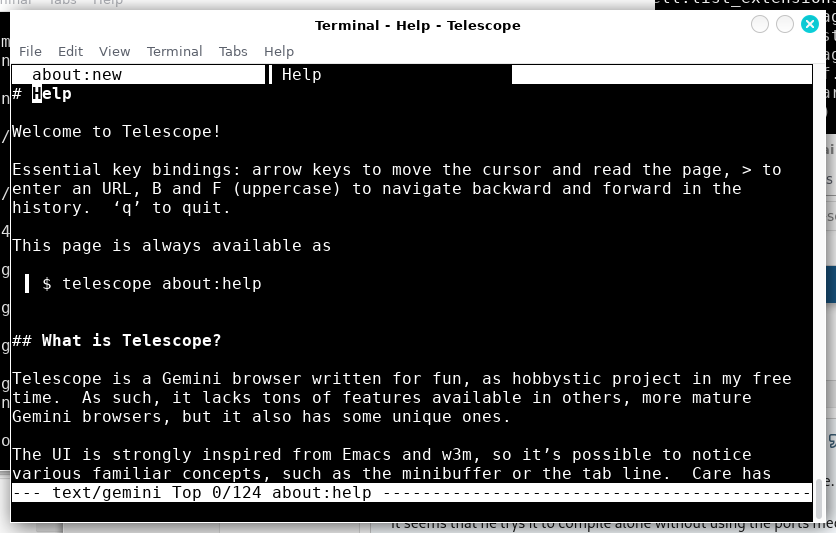Open the Edit menu
The image size is (836, 533).
click(70, 51)
